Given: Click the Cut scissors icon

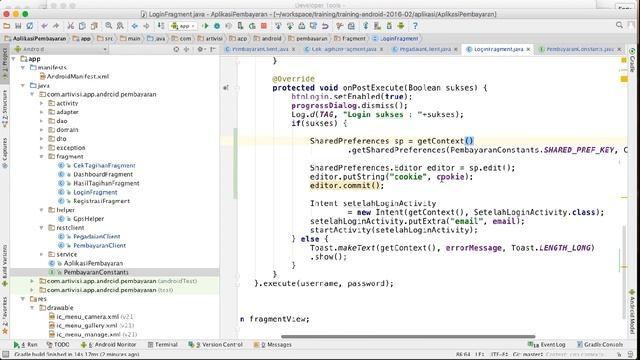Looking at the screenshot, I should point(70,26).
